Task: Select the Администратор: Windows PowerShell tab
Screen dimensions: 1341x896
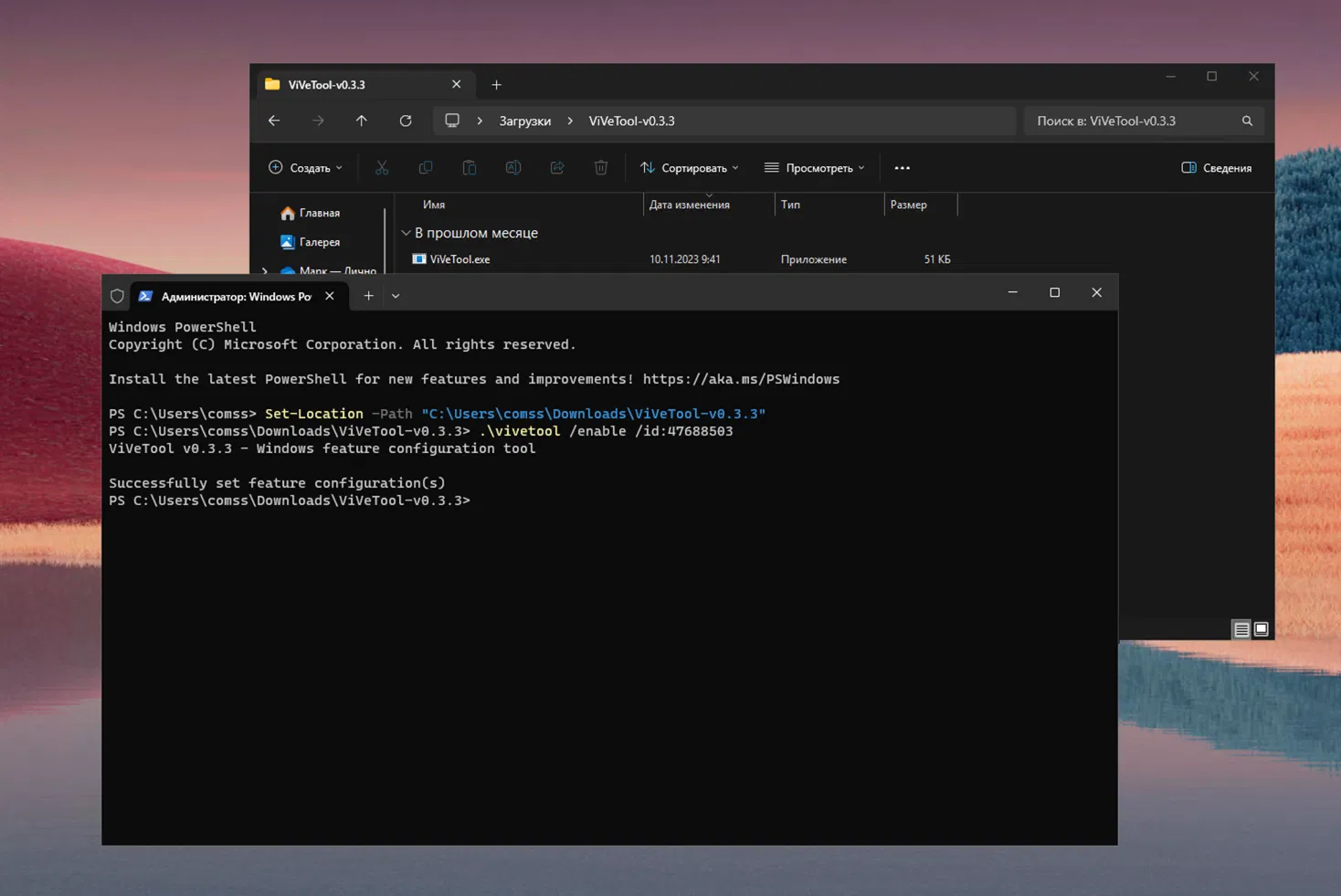Action: 227,296
